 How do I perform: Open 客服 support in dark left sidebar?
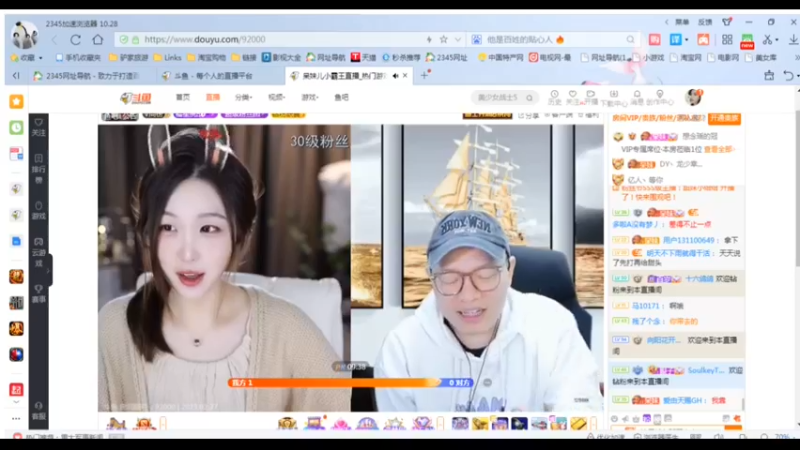tap(39, 410)
